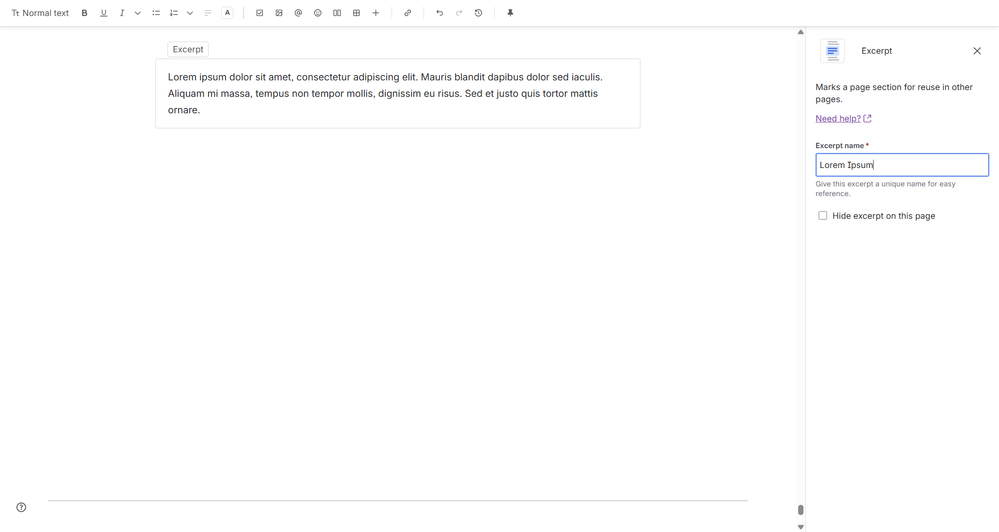Pin the toolbar
The width and height of the screenshot is (999, 532).
510,13
